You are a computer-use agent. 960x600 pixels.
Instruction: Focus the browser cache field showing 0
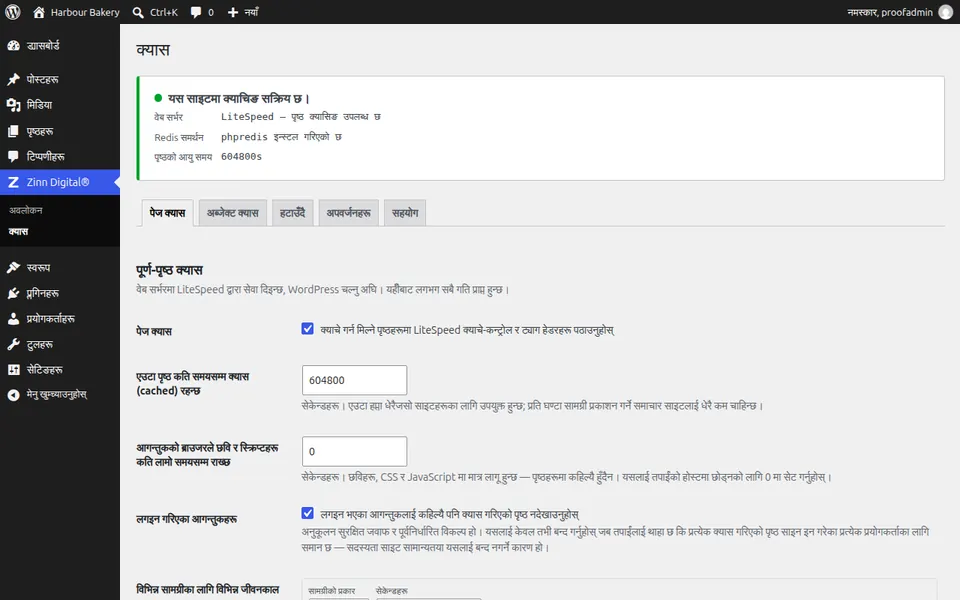(354, 451)
